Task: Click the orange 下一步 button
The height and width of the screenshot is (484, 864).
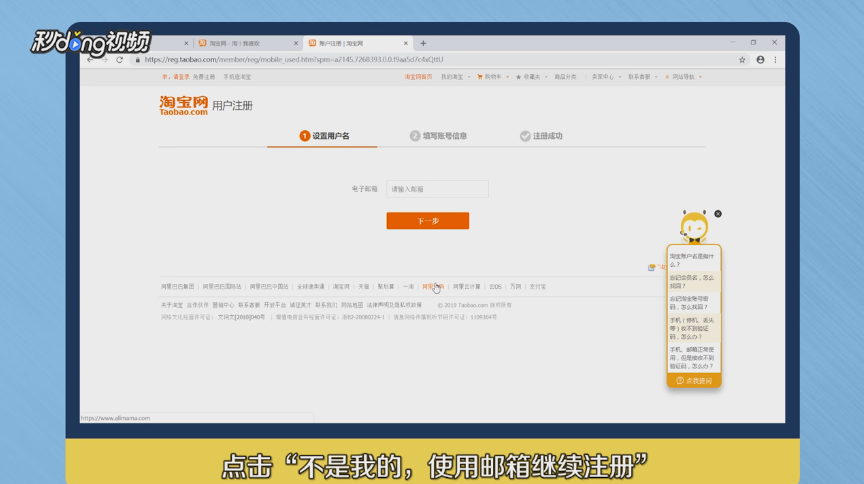Action: coord(428,221)
